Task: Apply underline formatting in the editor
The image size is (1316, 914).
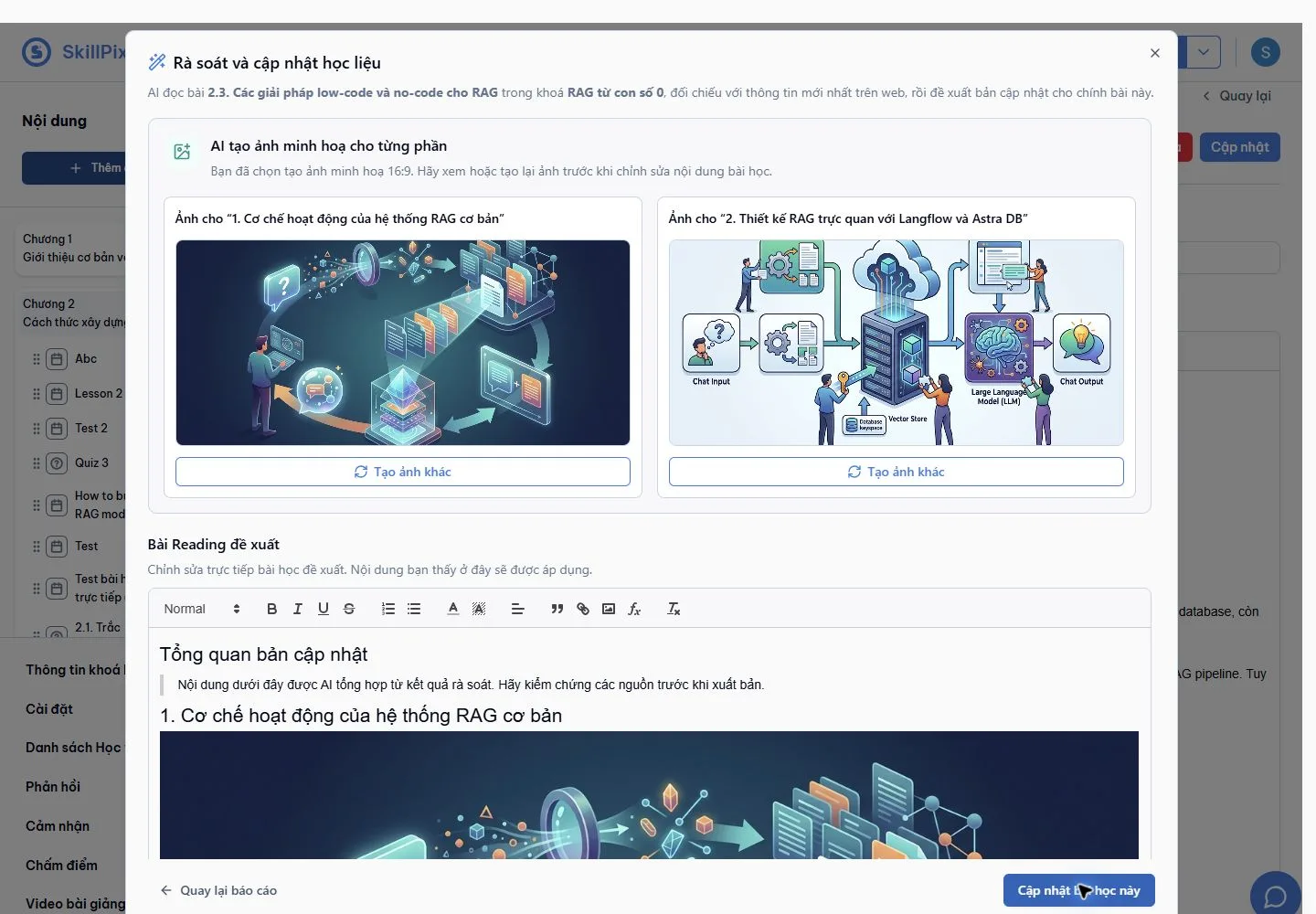Action: pyautogui.click(x=323, y=609)
